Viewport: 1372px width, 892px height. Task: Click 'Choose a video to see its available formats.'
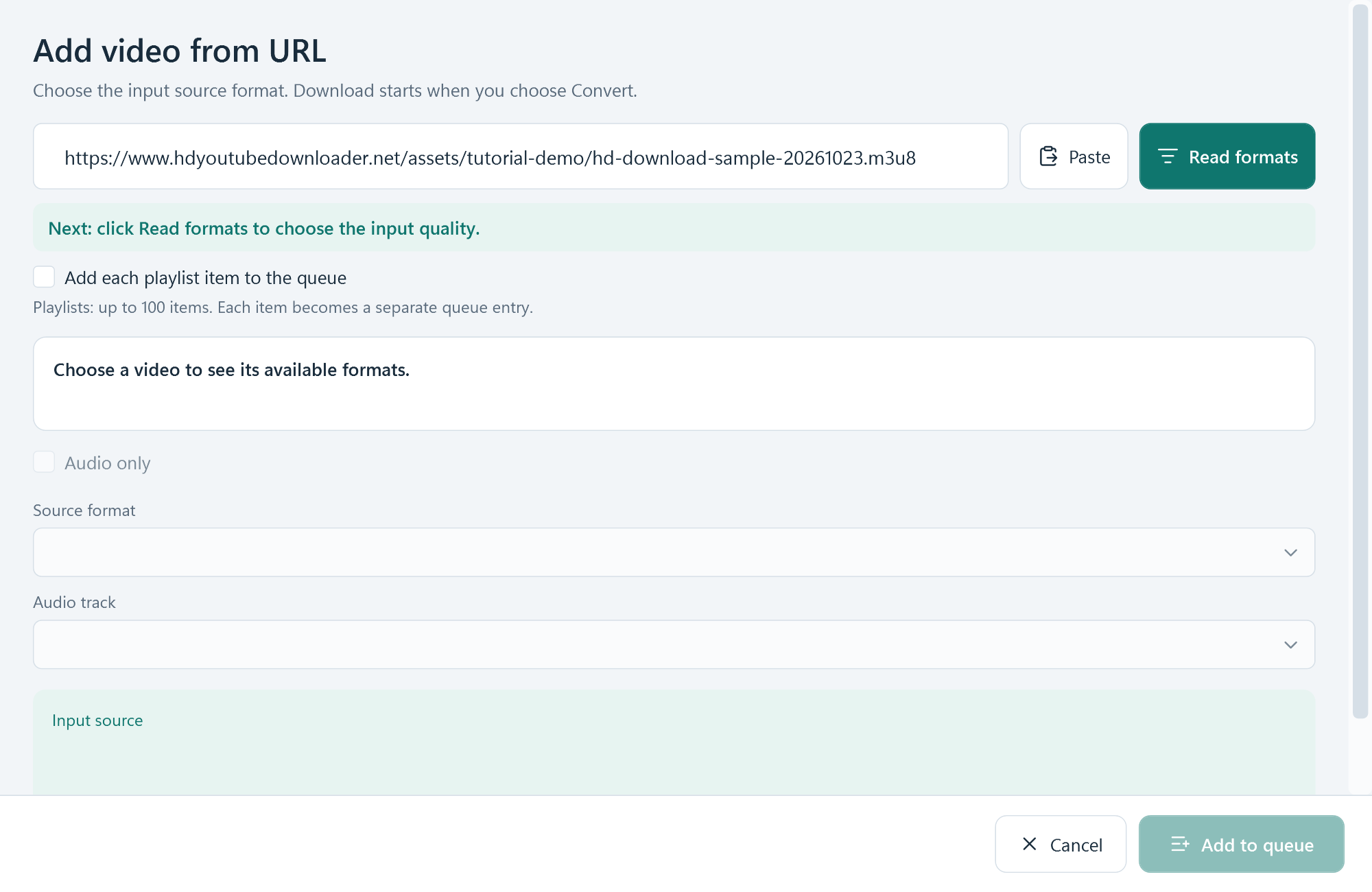(231, 370)
